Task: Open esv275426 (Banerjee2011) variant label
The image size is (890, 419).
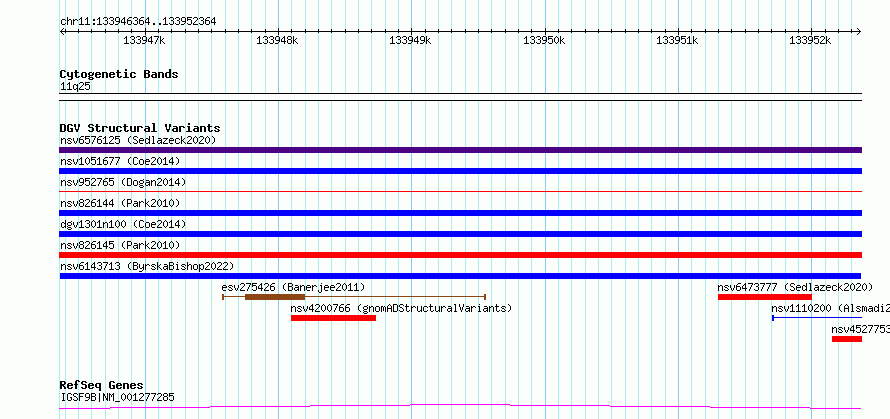Action: (293, 287)
